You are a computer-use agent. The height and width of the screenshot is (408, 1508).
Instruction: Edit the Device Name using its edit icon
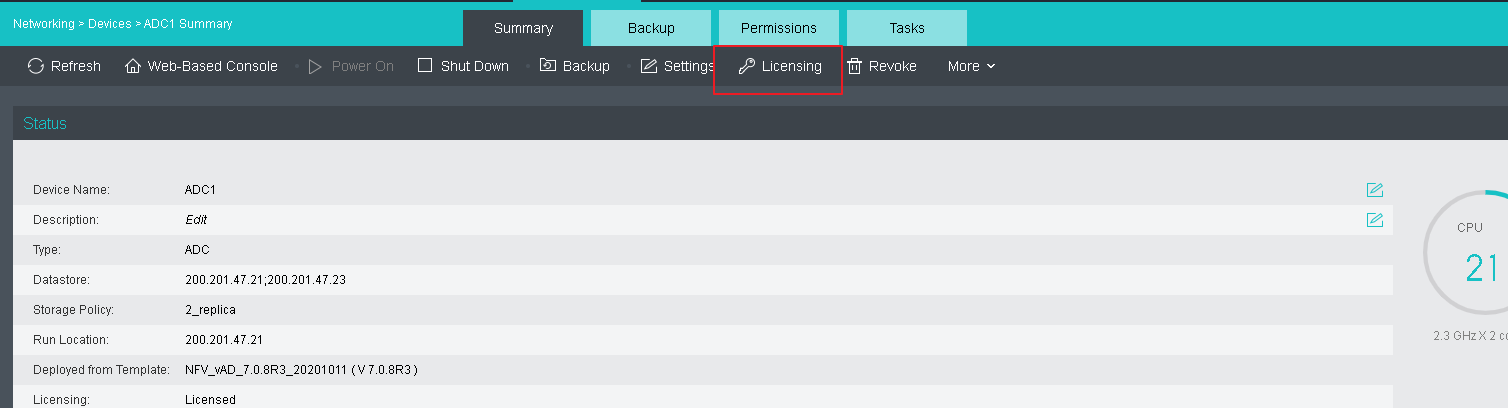pos(1375,190)
